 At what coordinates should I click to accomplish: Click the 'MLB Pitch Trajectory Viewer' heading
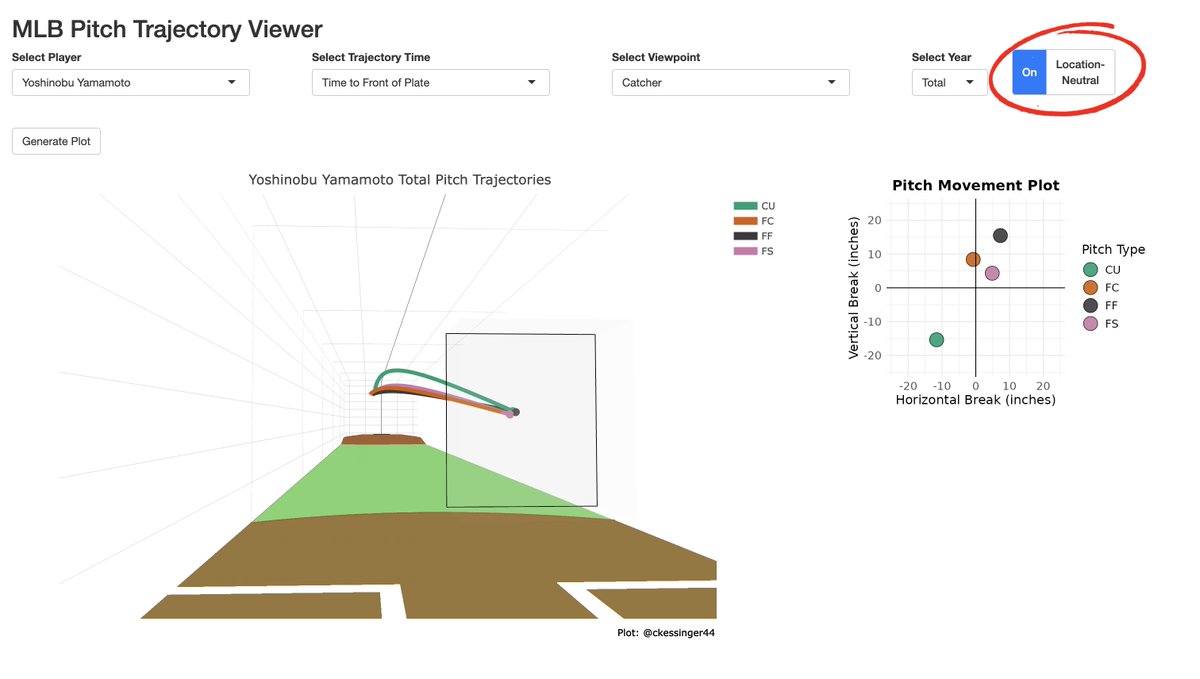pos(167,30)
